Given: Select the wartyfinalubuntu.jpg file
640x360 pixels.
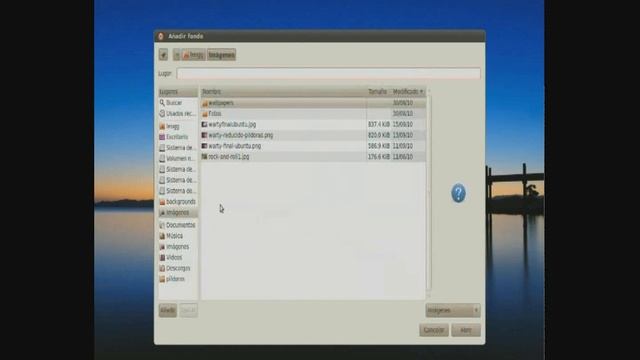Looking at the screenshot, I should click(313, 124).
